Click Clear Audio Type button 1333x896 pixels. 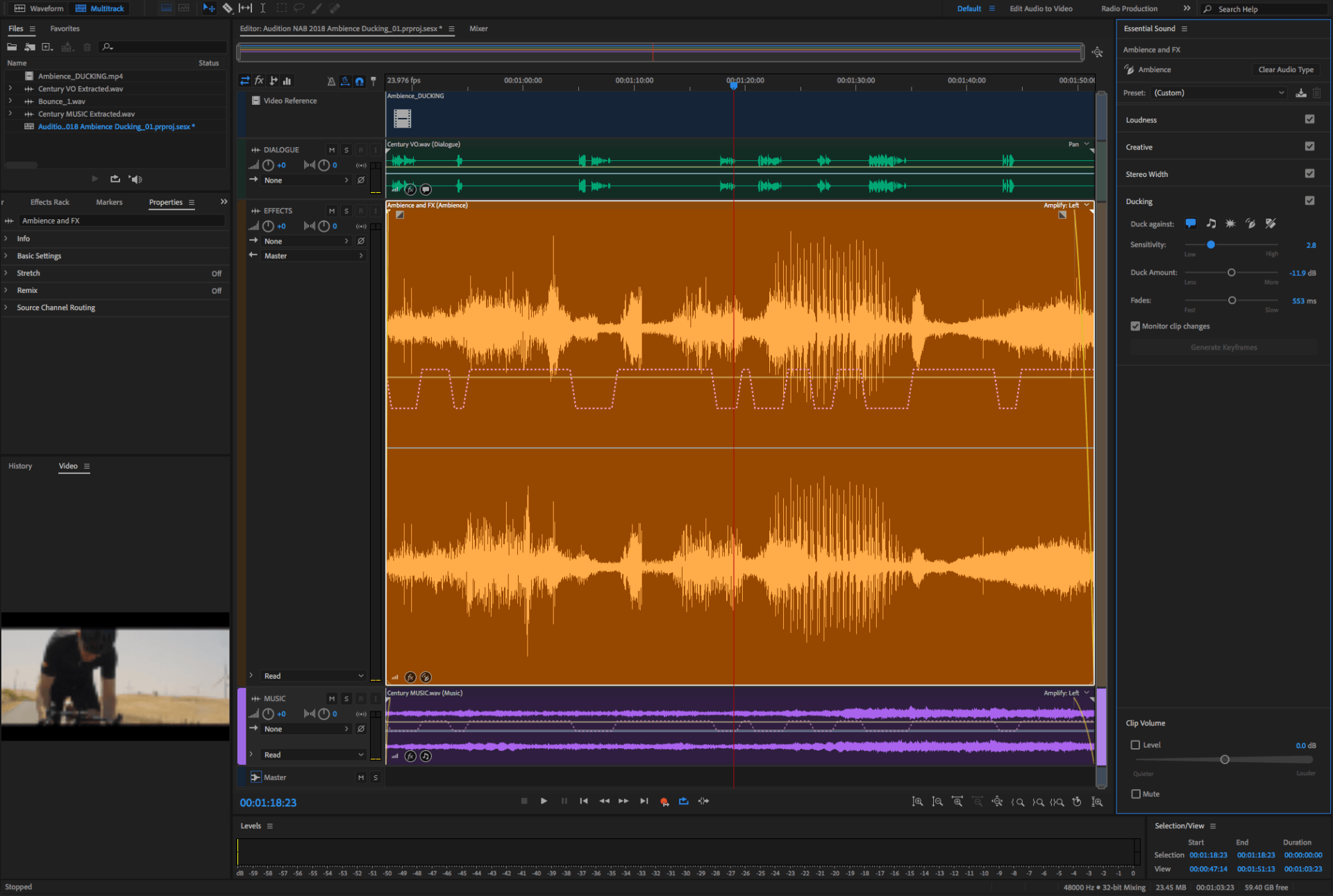coord(1286,69)
